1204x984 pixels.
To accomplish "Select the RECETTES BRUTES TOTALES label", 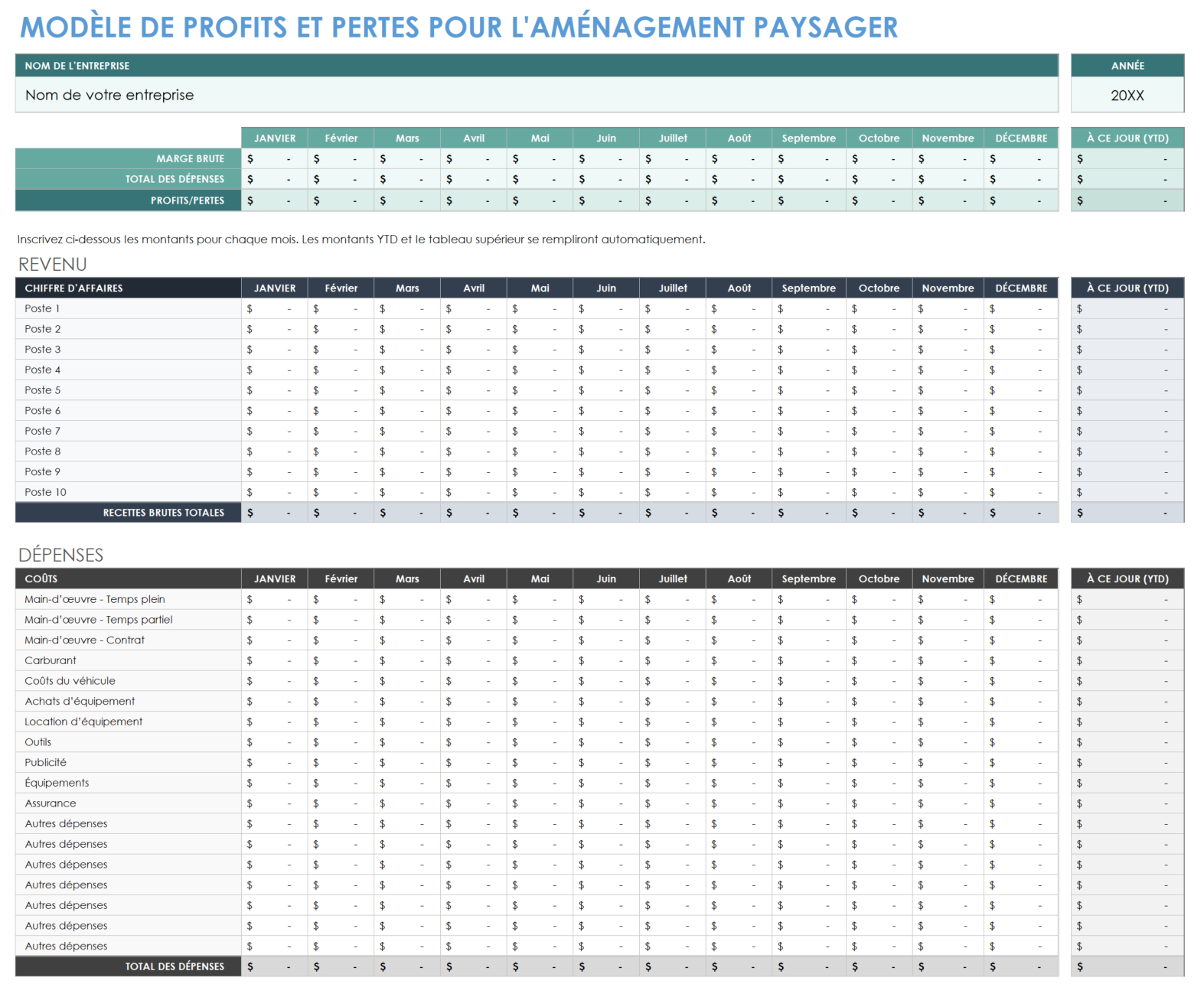I will click(x=164, y=513).
